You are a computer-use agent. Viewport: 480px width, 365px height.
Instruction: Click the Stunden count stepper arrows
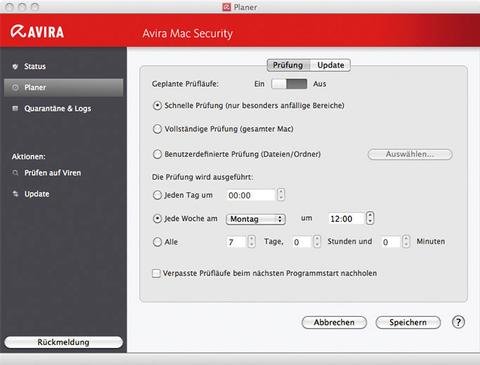tap(317, 241)
